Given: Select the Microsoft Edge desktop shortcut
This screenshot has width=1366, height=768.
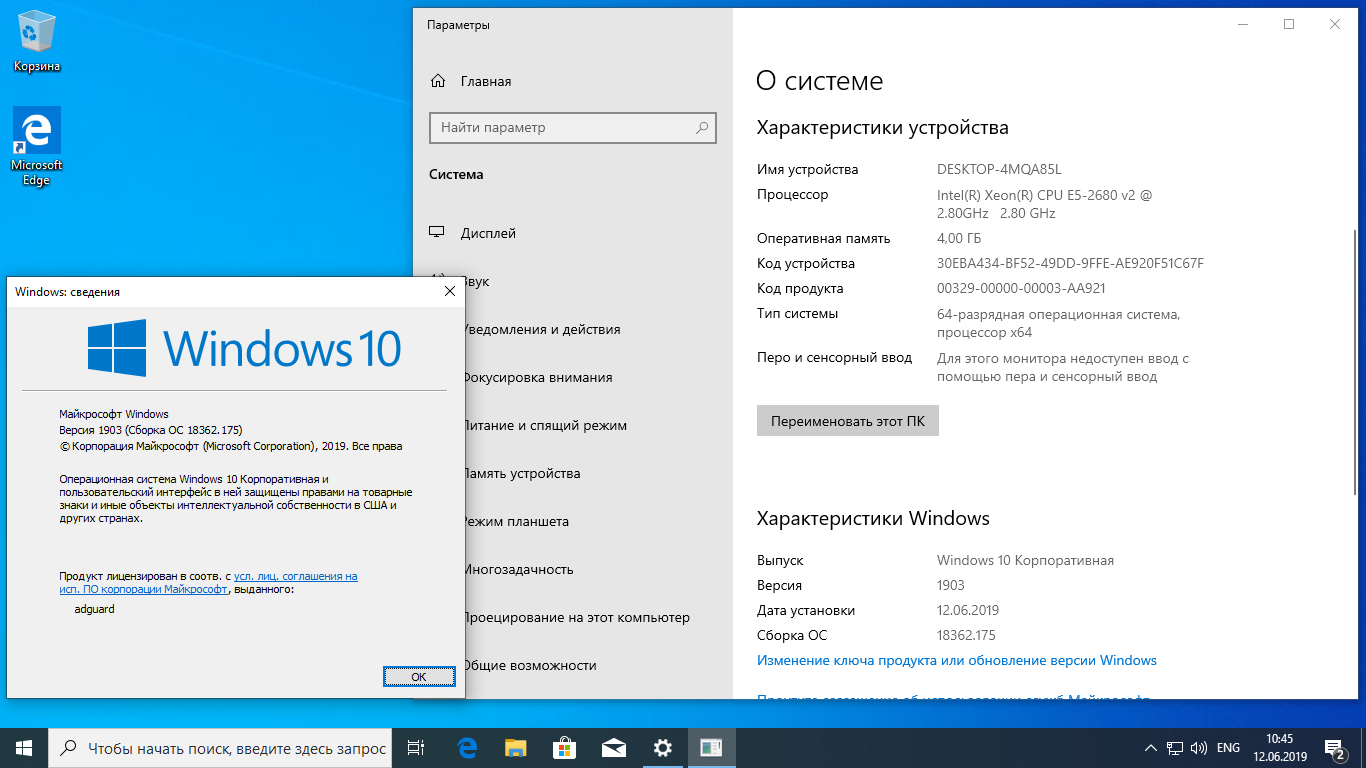Looking at the screenshot, I should 37,147.
